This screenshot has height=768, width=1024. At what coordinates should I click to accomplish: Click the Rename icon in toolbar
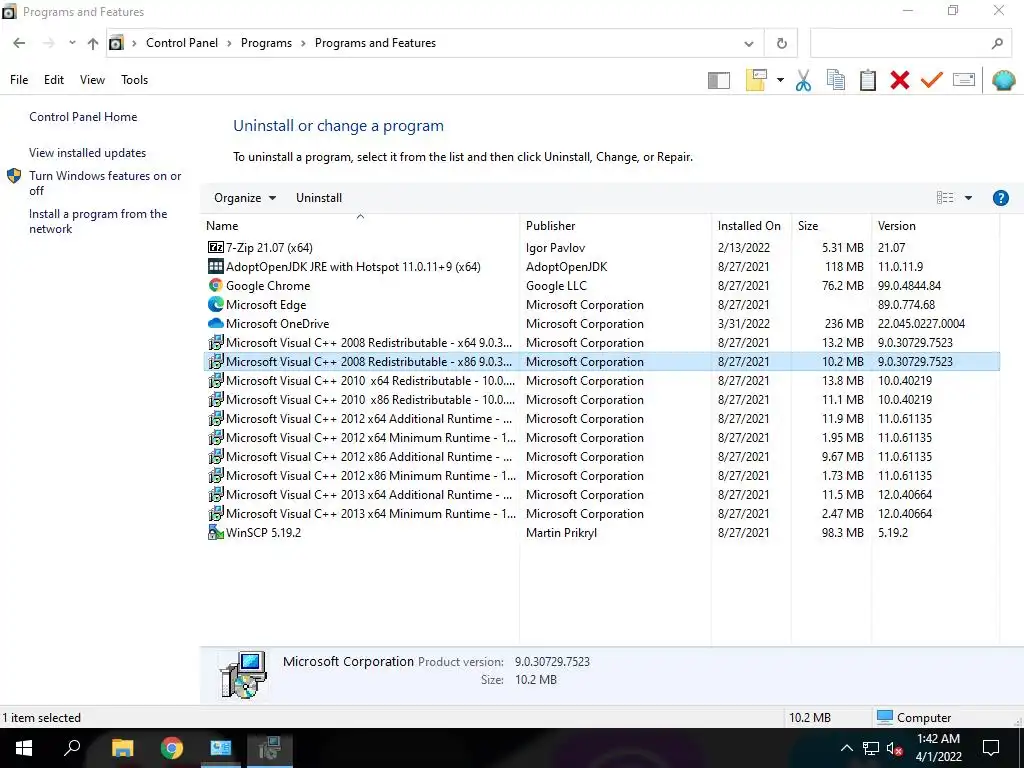click(x=964, y=80)
